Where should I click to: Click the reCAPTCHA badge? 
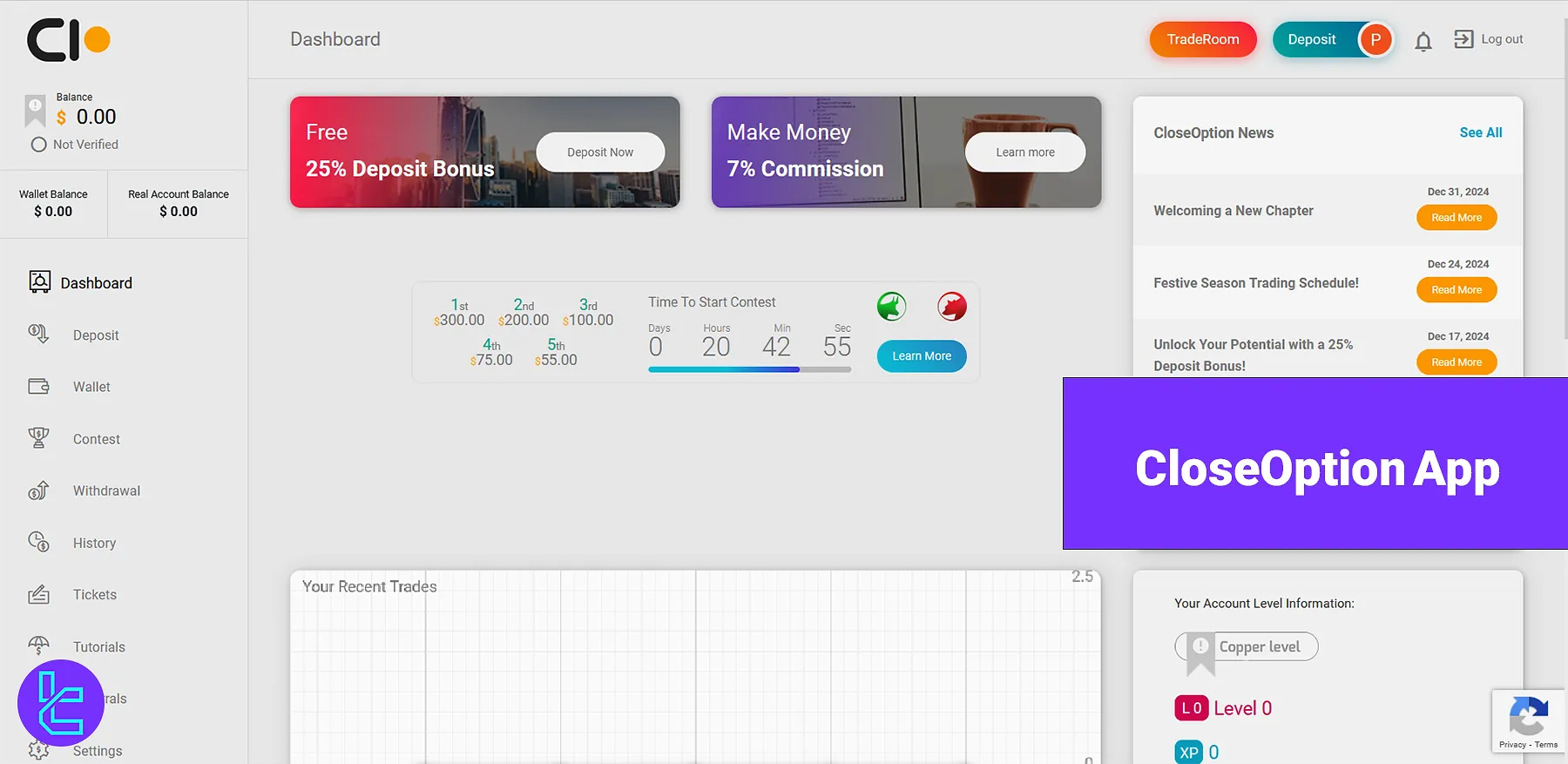[1529, 721]
